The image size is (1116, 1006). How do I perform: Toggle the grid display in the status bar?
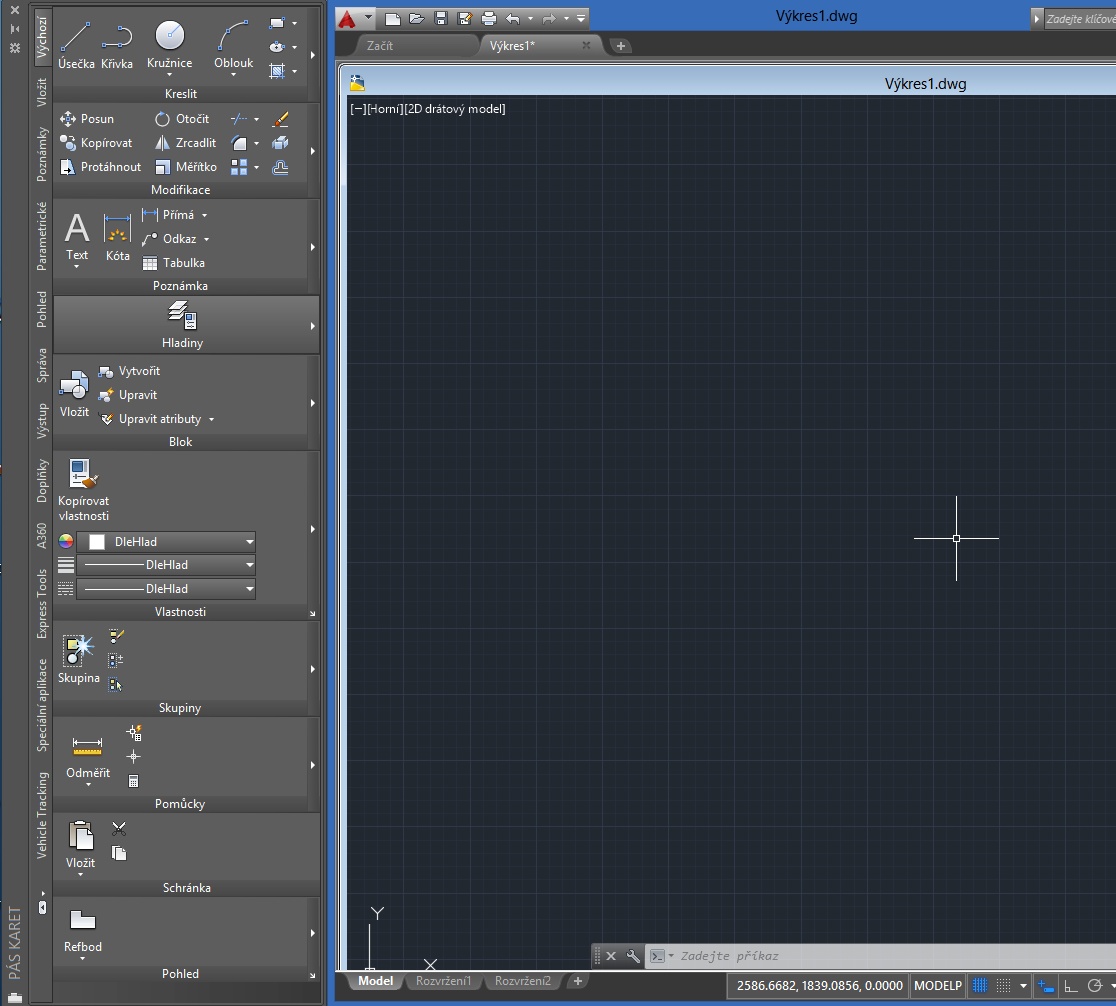tap(980, 986)
